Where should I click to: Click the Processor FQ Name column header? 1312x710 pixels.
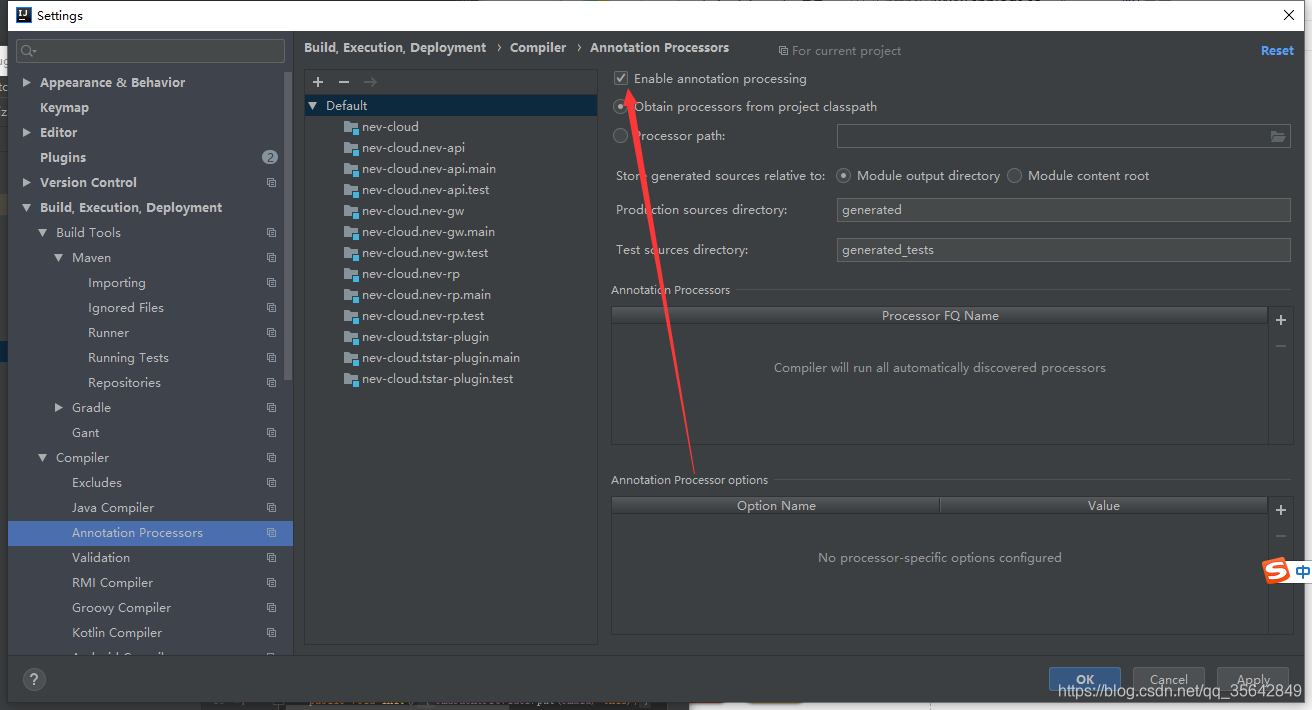[940, 316]
